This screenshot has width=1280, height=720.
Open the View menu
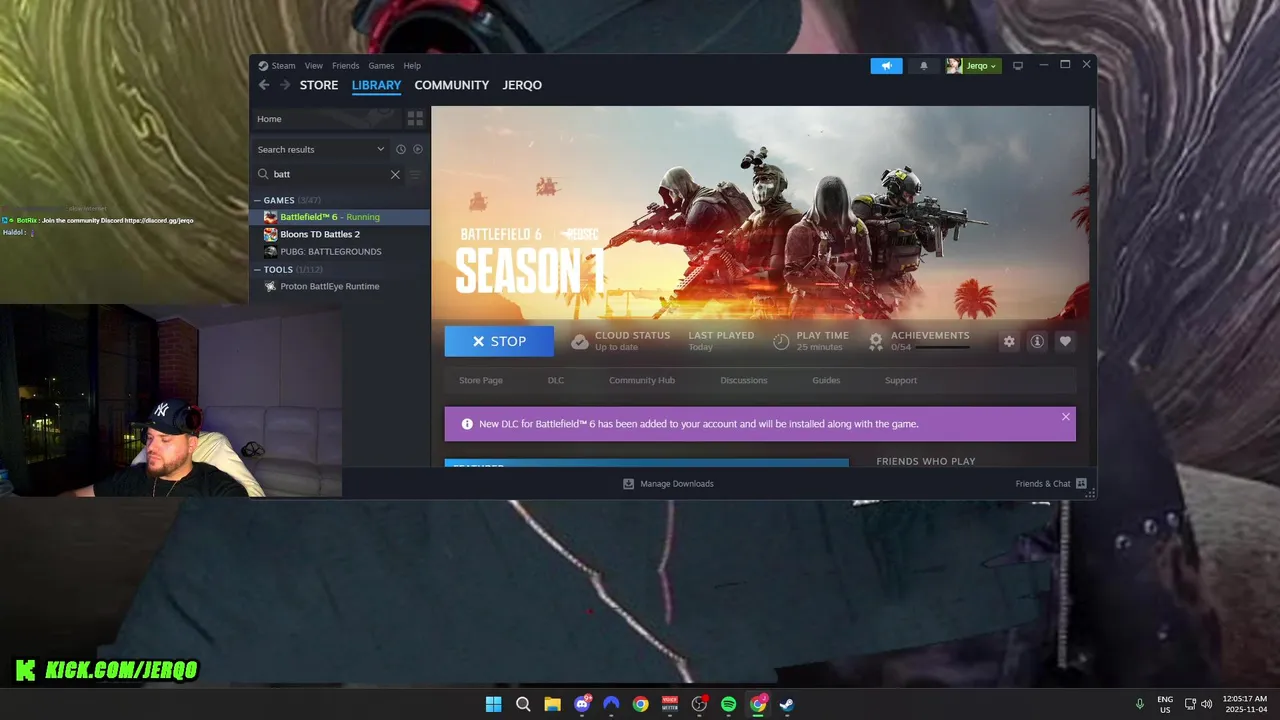coord(314,66)
